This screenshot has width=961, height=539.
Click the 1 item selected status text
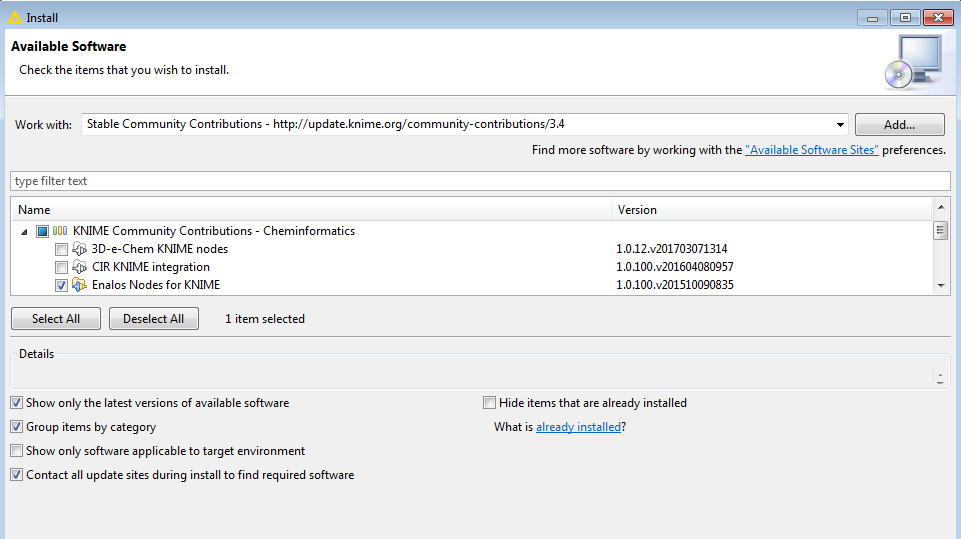tap(265, 319)
